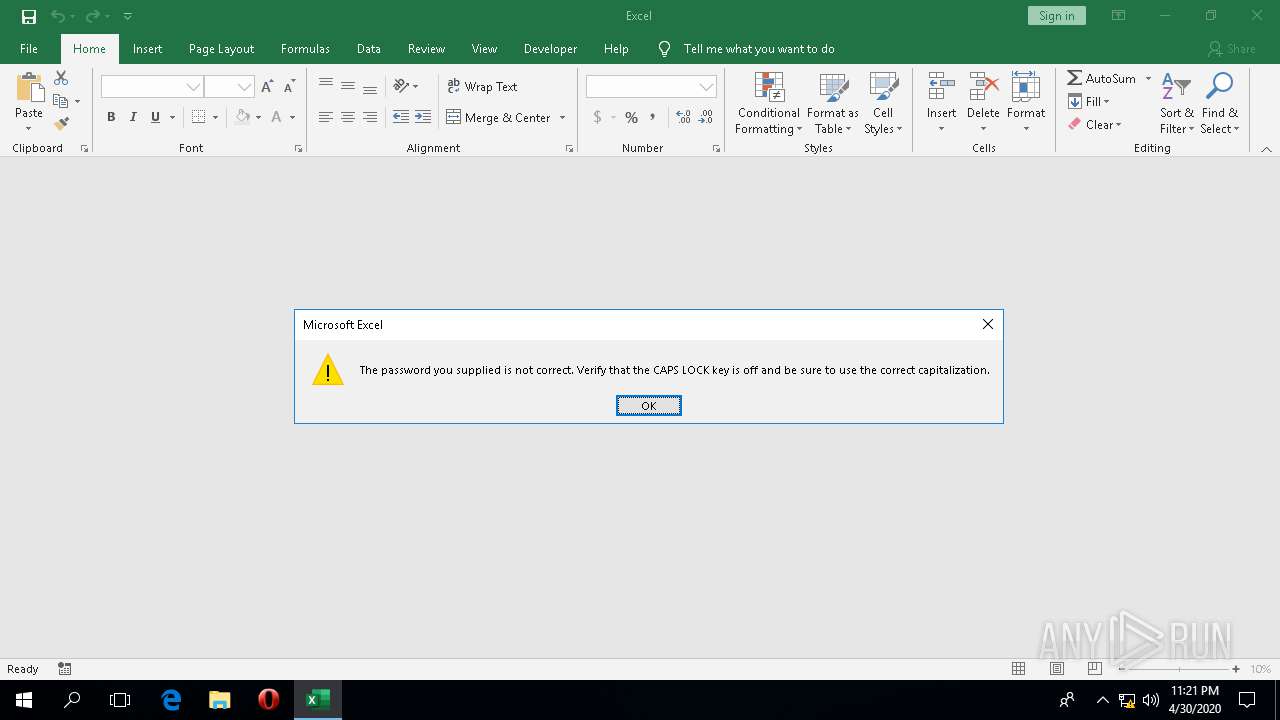Click the Cut scissors icon
The width and height of the screenshot is (1280, 720).
(x=61, y=78)
